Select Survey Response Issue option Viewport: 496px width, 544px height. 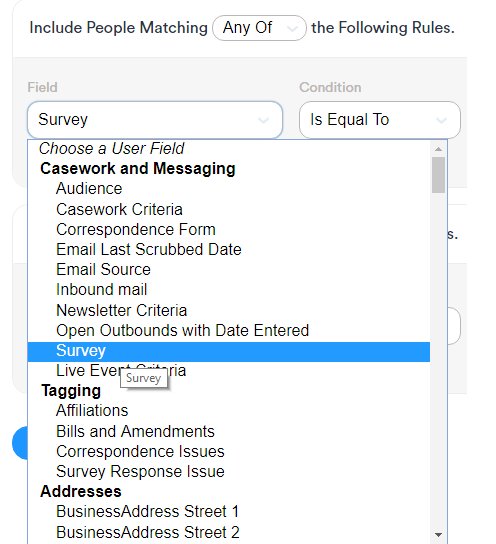point(229,471)
